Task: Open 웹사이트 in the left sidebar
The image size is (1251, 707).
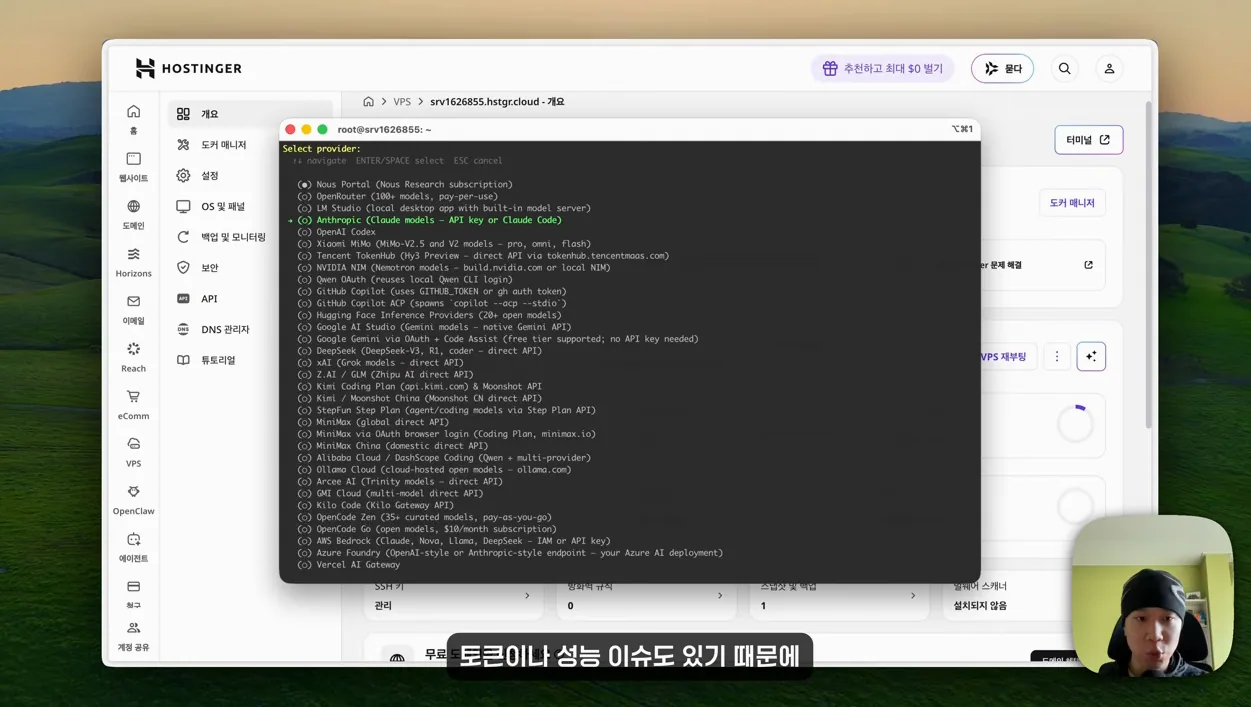Action: [133, 167]
